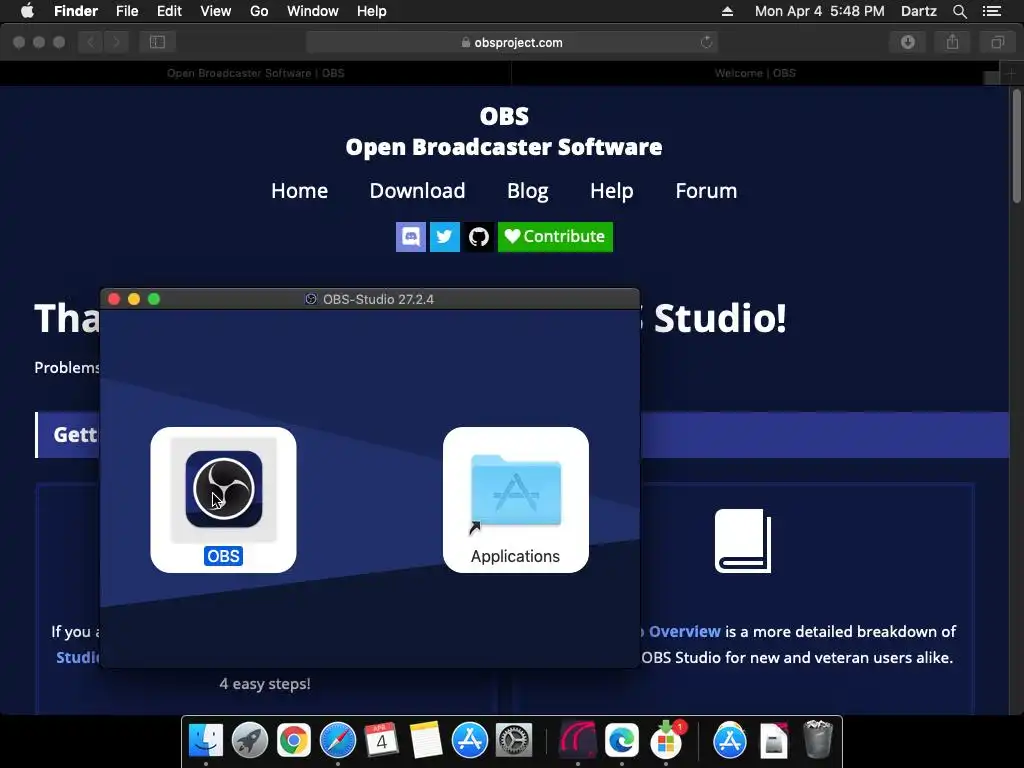Open Finder from the Dock
The height and width of the screenshot is (768, 1024).
206,740
